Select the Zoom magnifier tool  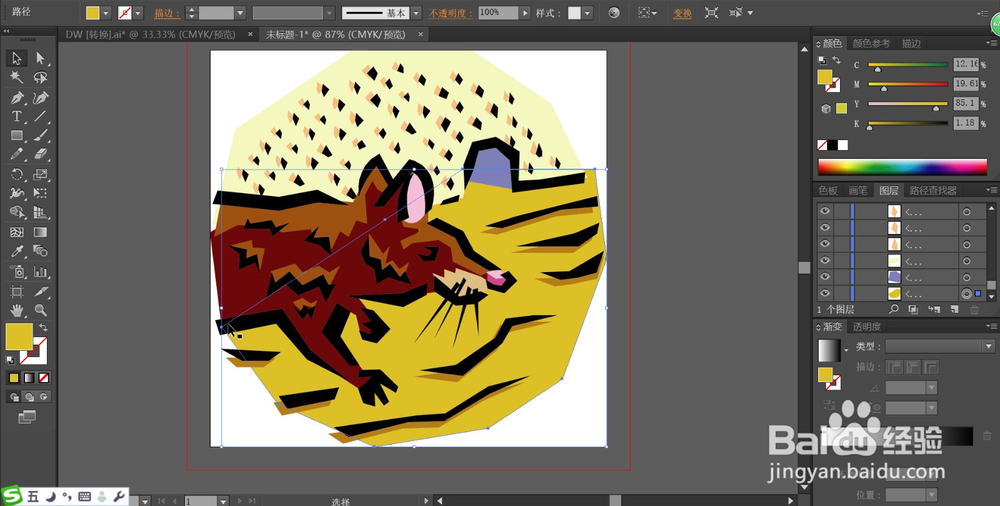(41, 310)
